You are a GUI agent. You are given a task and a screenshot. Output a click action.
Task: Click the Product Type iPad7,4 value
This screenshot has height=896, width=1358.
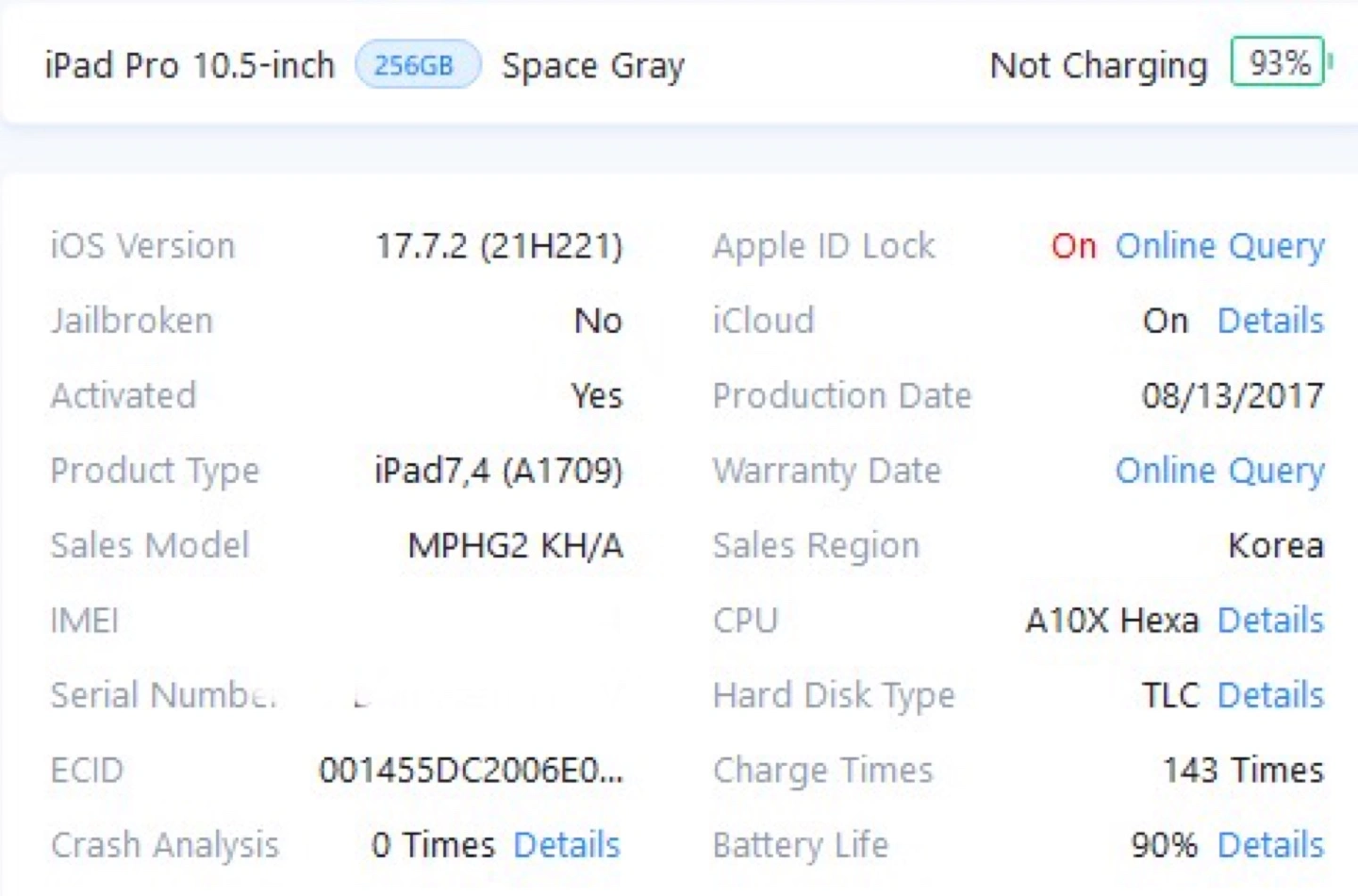499,470
